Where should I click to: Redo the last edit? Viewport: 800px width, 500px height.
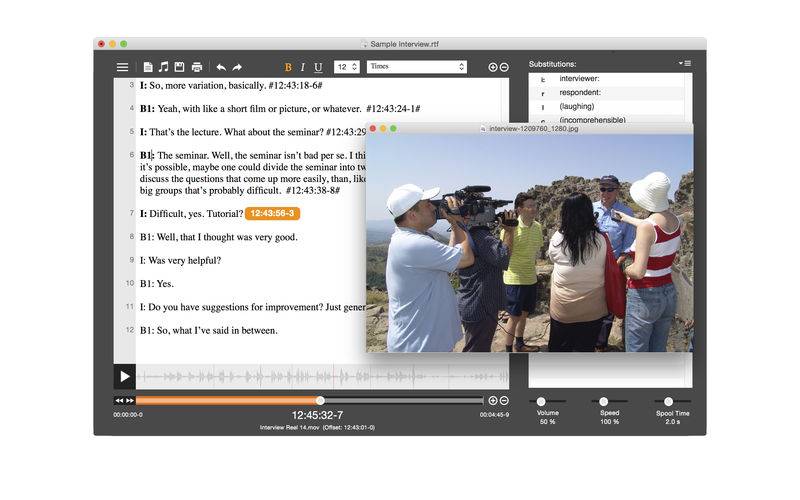click(237, 67)
